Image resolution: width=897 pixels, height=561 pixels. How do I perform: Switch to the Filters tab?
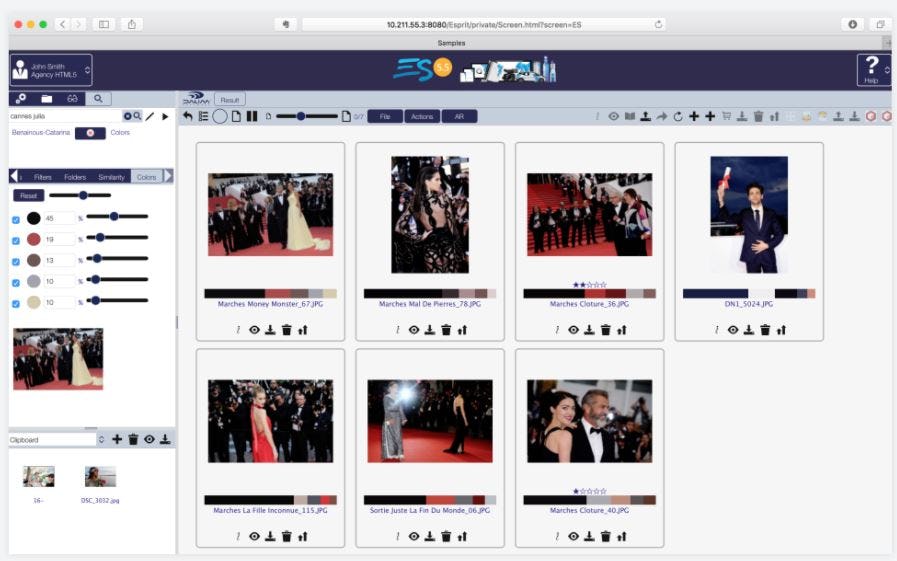point(43,177)
